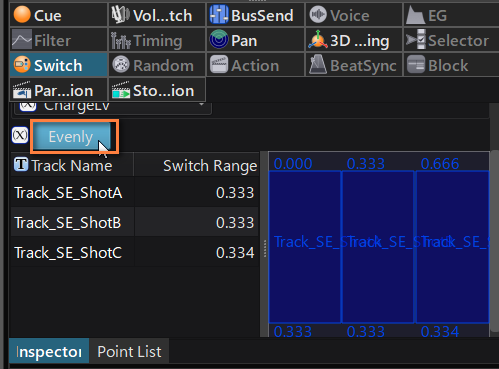Select the Vol...tch parameter button
The image size is (499, 369).
pos(157,15)
